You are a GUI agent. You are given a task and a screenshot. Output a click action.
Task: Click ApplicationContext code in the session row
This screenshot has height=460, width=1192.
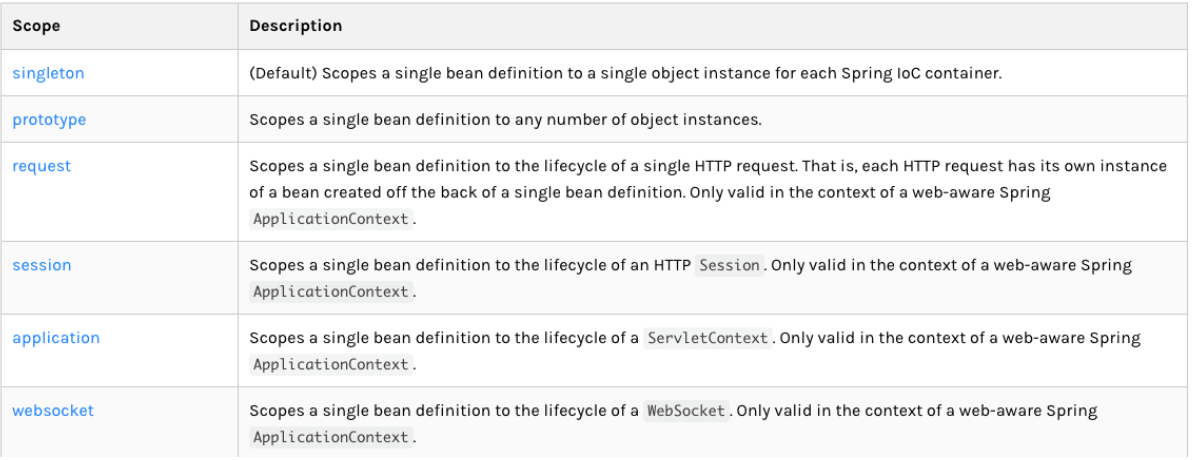(331, 292)
